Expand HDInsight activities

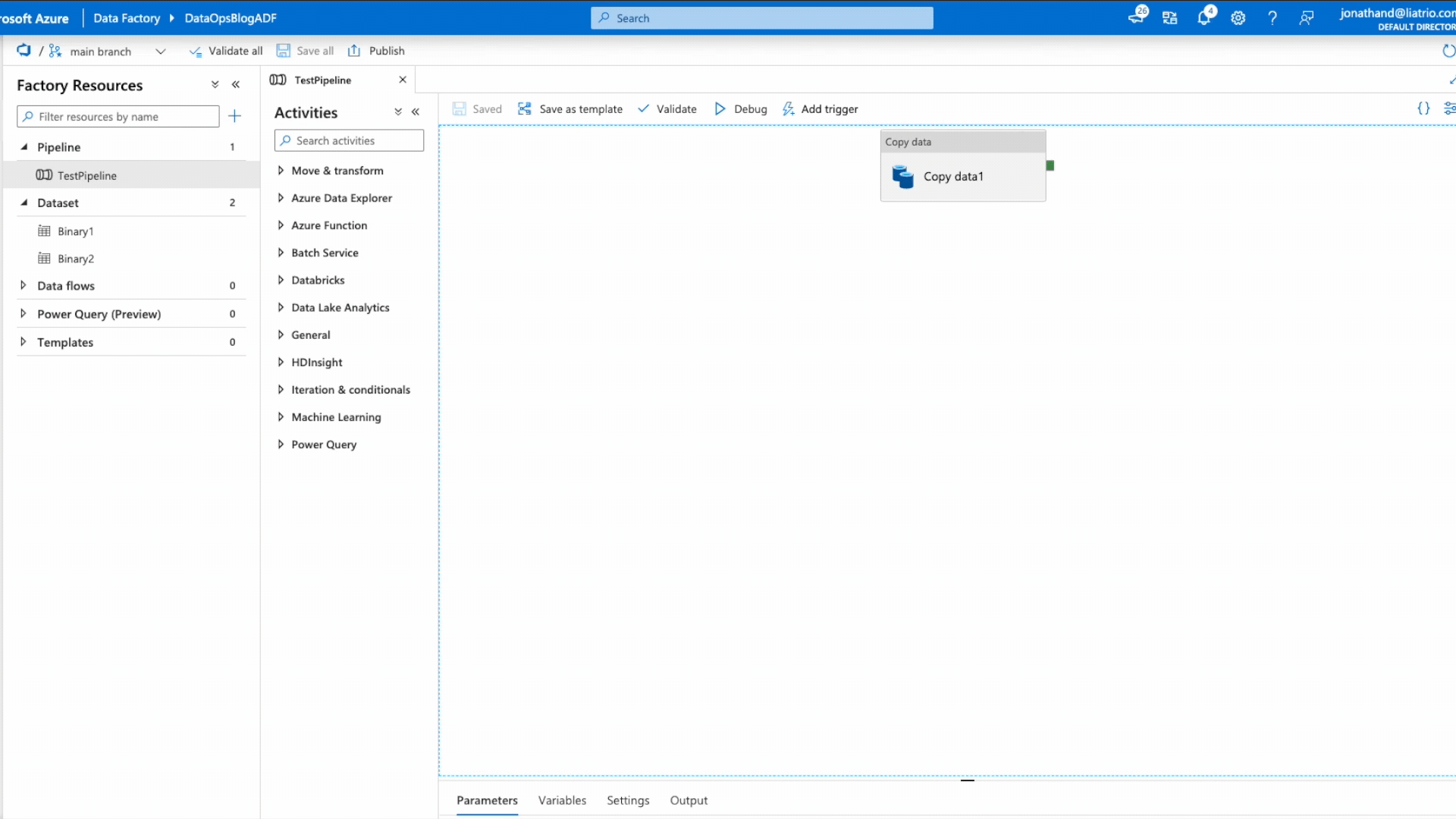pyautogui.click(x=281, y=362)
